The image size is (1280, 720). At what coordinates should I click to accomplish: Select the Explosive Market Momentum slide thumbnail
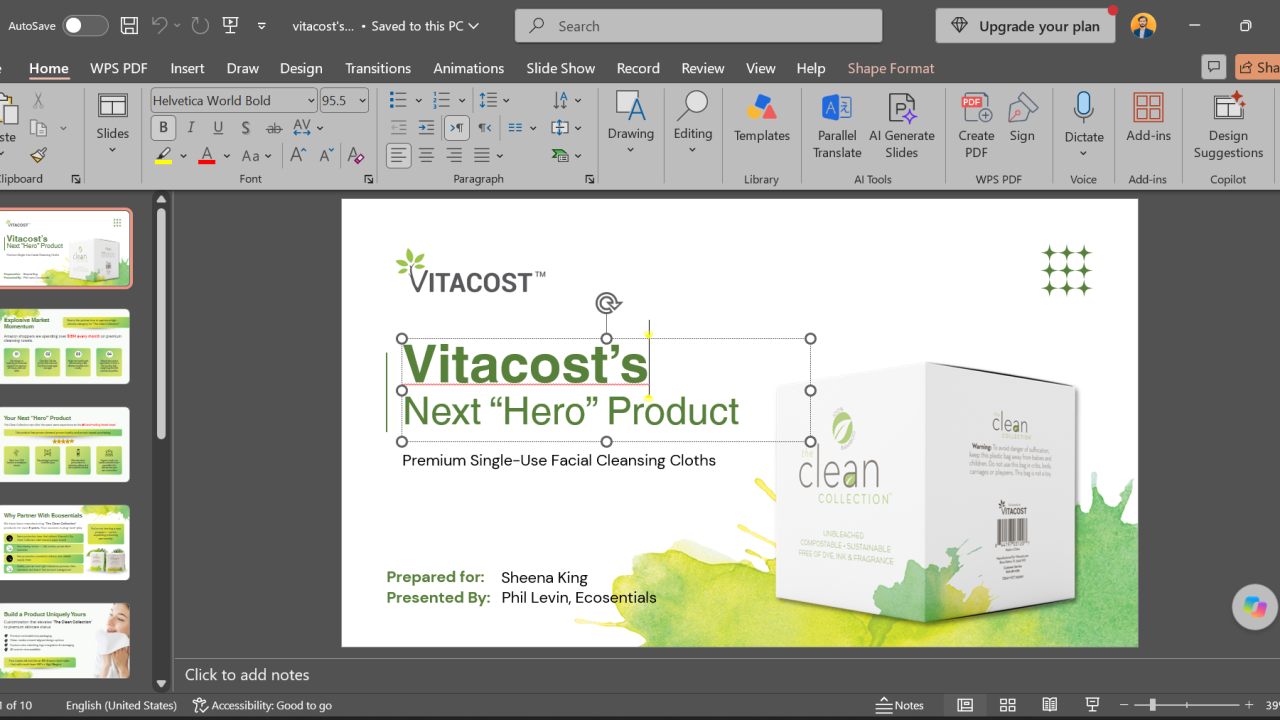(x=66, y=346)
